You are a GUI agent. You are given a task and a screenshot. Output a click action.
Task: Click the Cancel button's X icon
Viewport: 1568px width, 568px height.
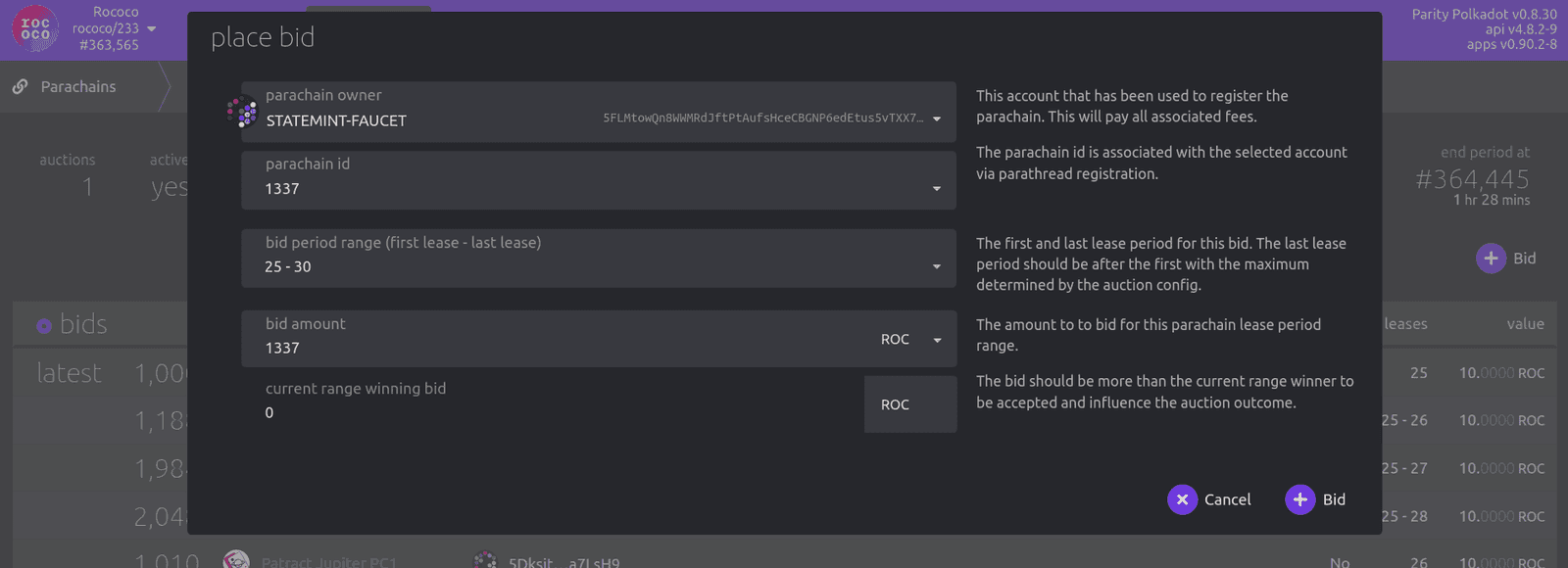click(x=1182, y=499)
